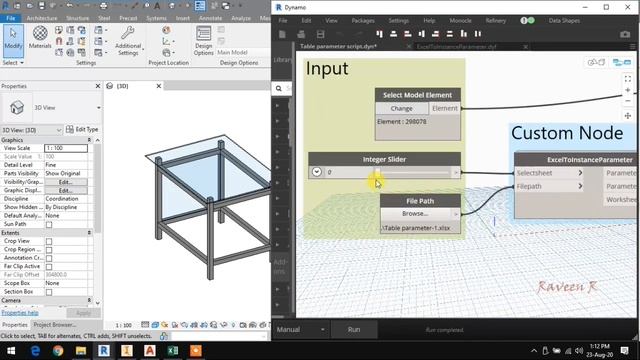Open the Select dropdown under Modify
Image resolution: width=640 pixels, height=360 pixels.
(x=13, y=63)
